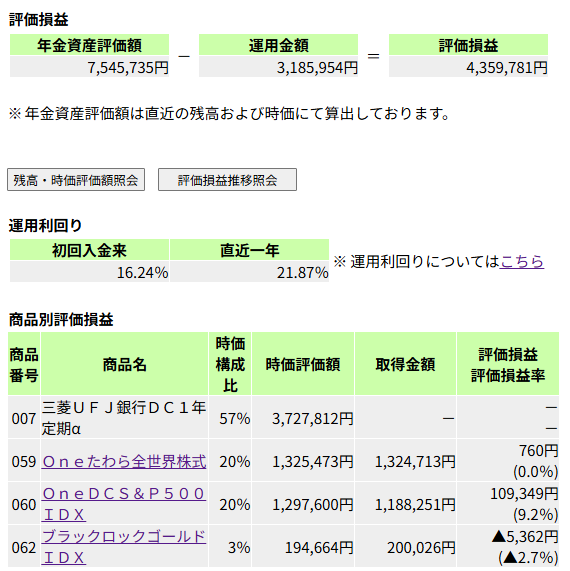Click the 初回入金来 header cell

tap(89, 250)
